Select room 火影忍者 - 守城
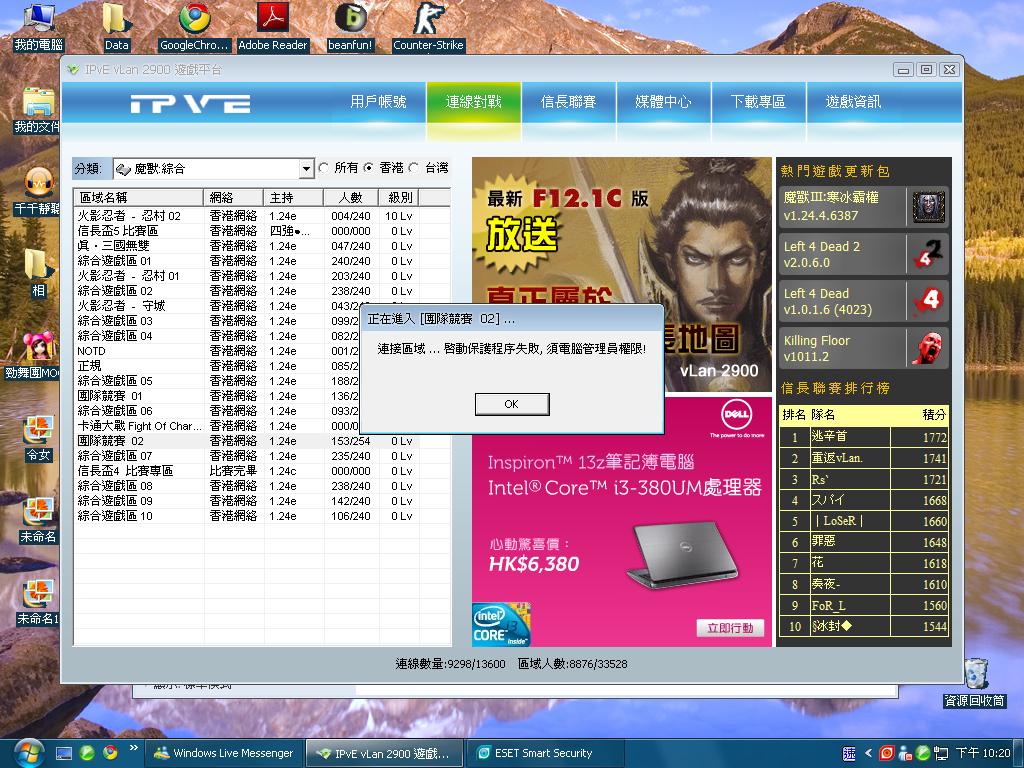This screenshot has height=768, width=1024. pyautogui.click(x=216, y=306)
